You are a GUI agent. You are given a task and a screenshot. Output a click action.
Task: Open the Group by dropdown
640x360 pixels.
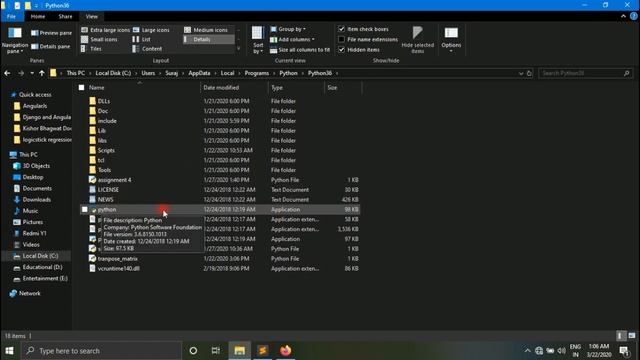tap(288, 29)
